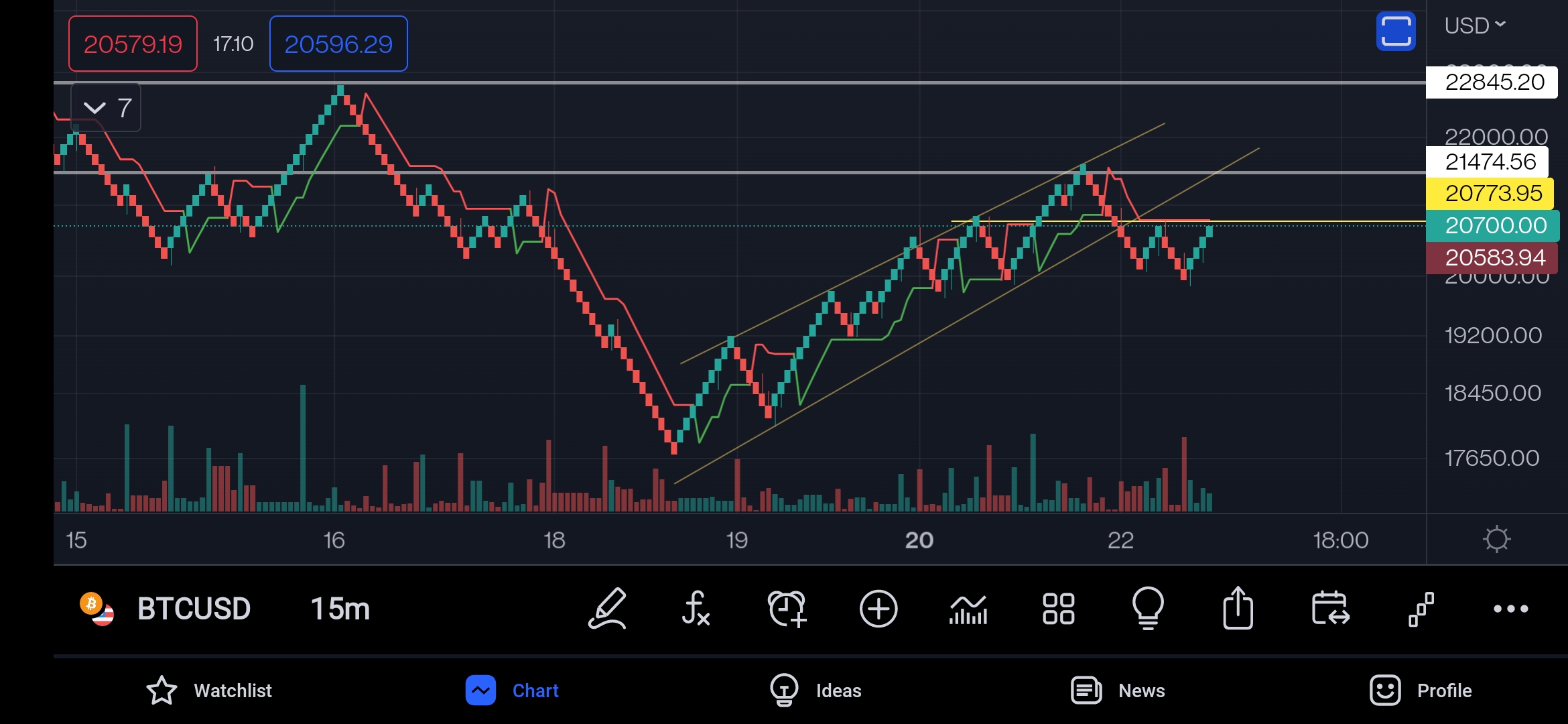Select the drawing pencil tool
The image size is (1568, 724).
[607, 609]
